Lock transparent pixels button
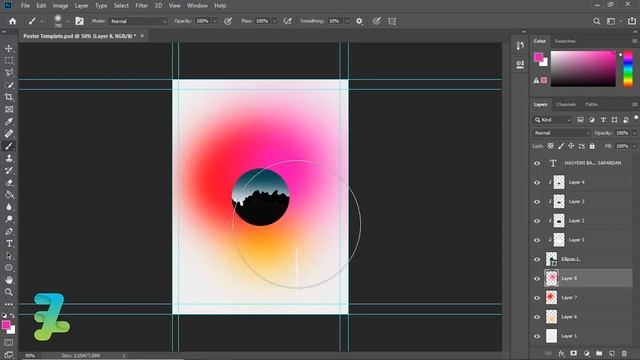640x360 pixels. [x=551, y=146]
